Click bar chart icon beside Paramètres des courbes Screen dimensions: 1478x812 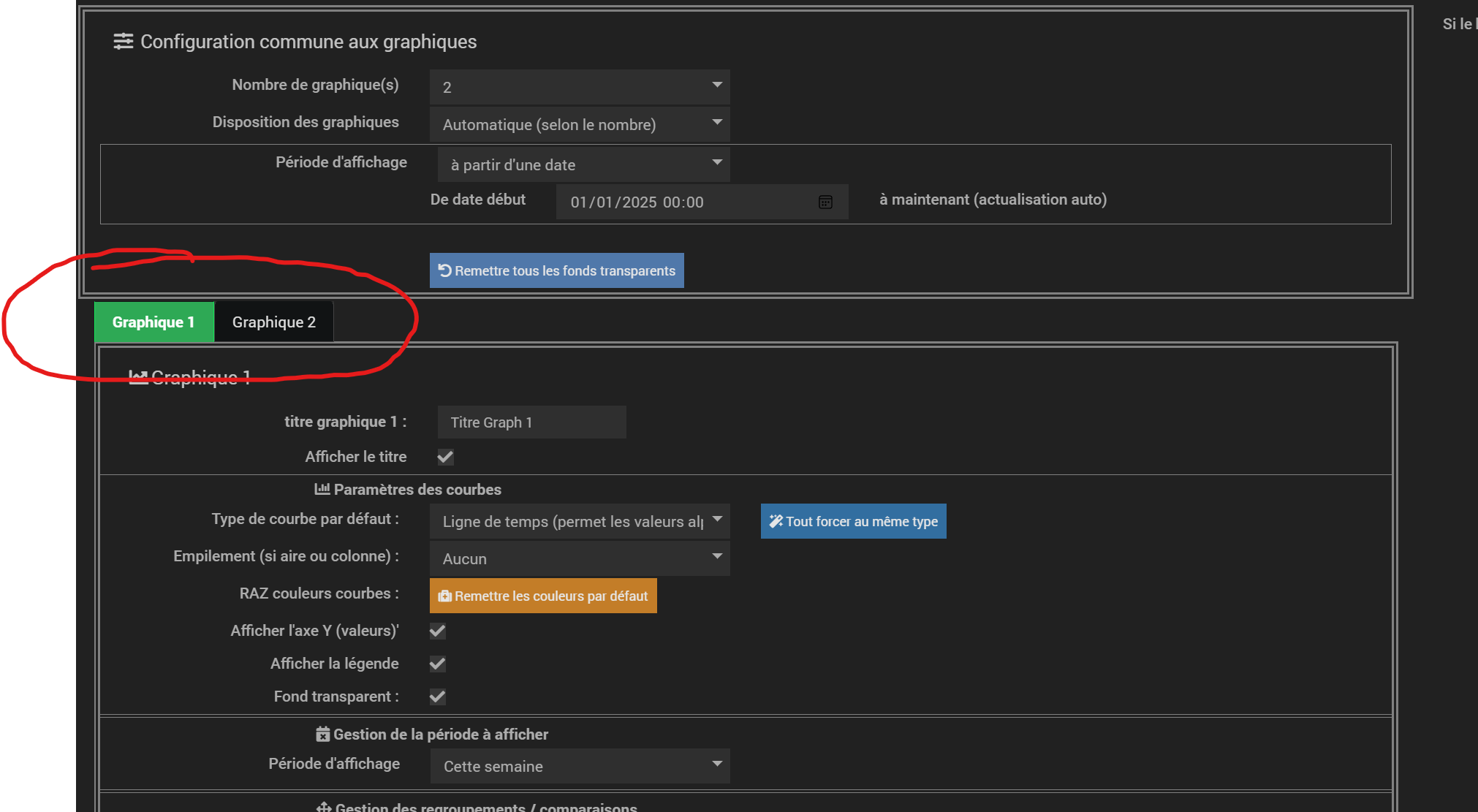322,489
